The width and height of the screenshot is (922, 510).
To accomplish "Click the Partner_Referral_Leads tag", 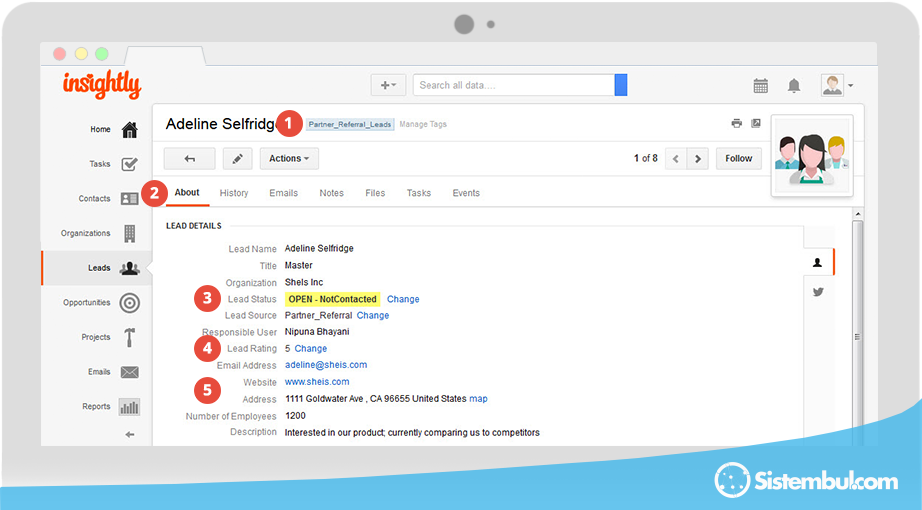I will (350, 124).
